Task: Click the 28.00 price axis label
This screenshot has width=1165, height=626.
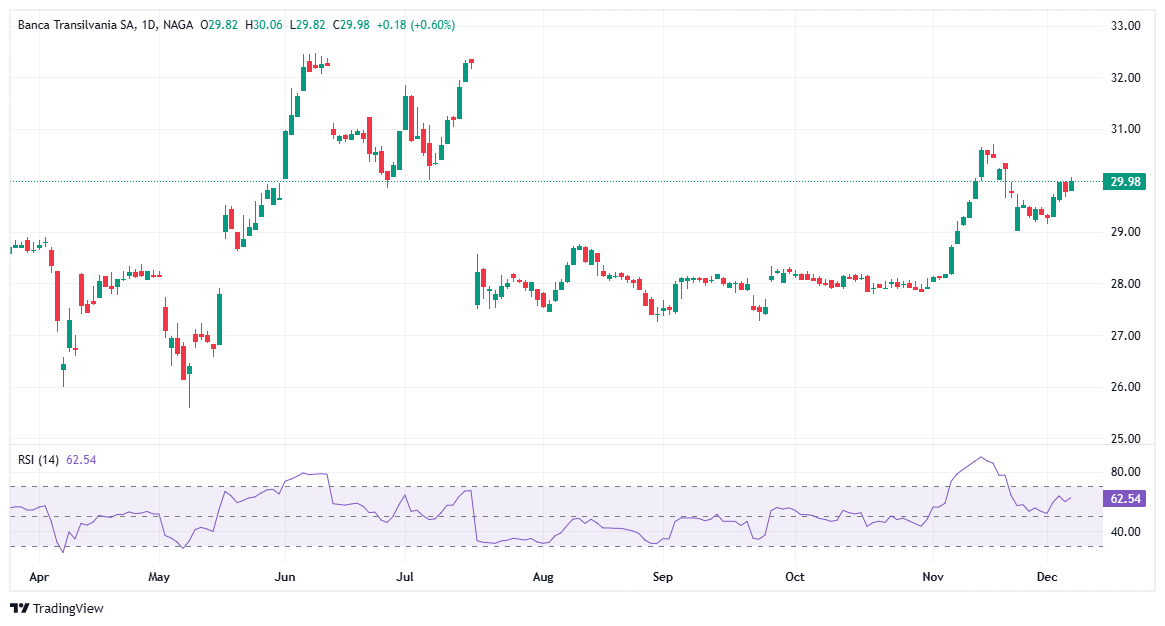Action: coord(1125,284)
